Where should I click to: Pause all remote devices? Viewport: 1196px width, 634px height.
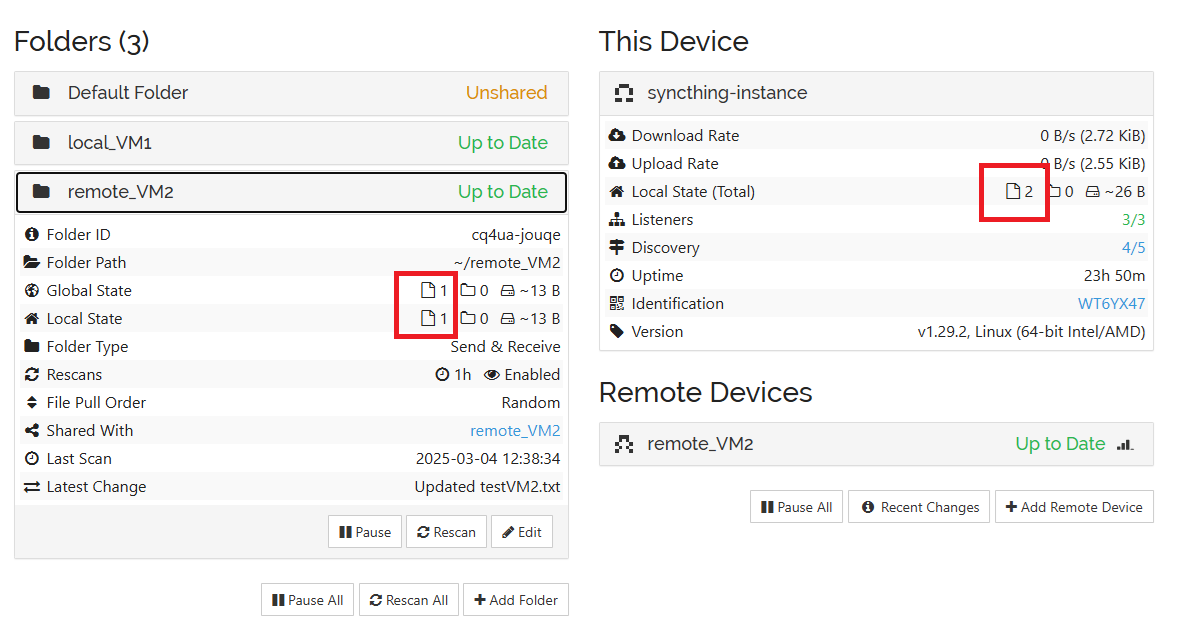tap(796, 507)
